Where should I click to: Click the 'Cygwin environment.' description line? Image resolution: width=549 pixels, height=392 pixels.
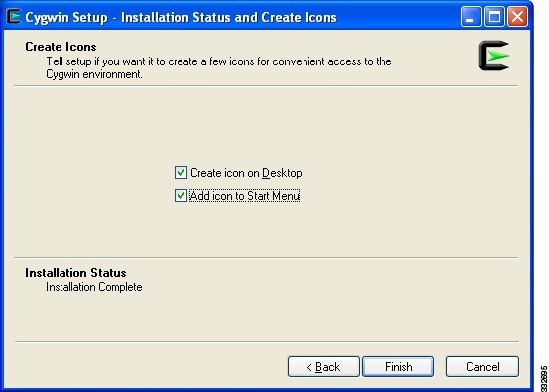[95, 74]
